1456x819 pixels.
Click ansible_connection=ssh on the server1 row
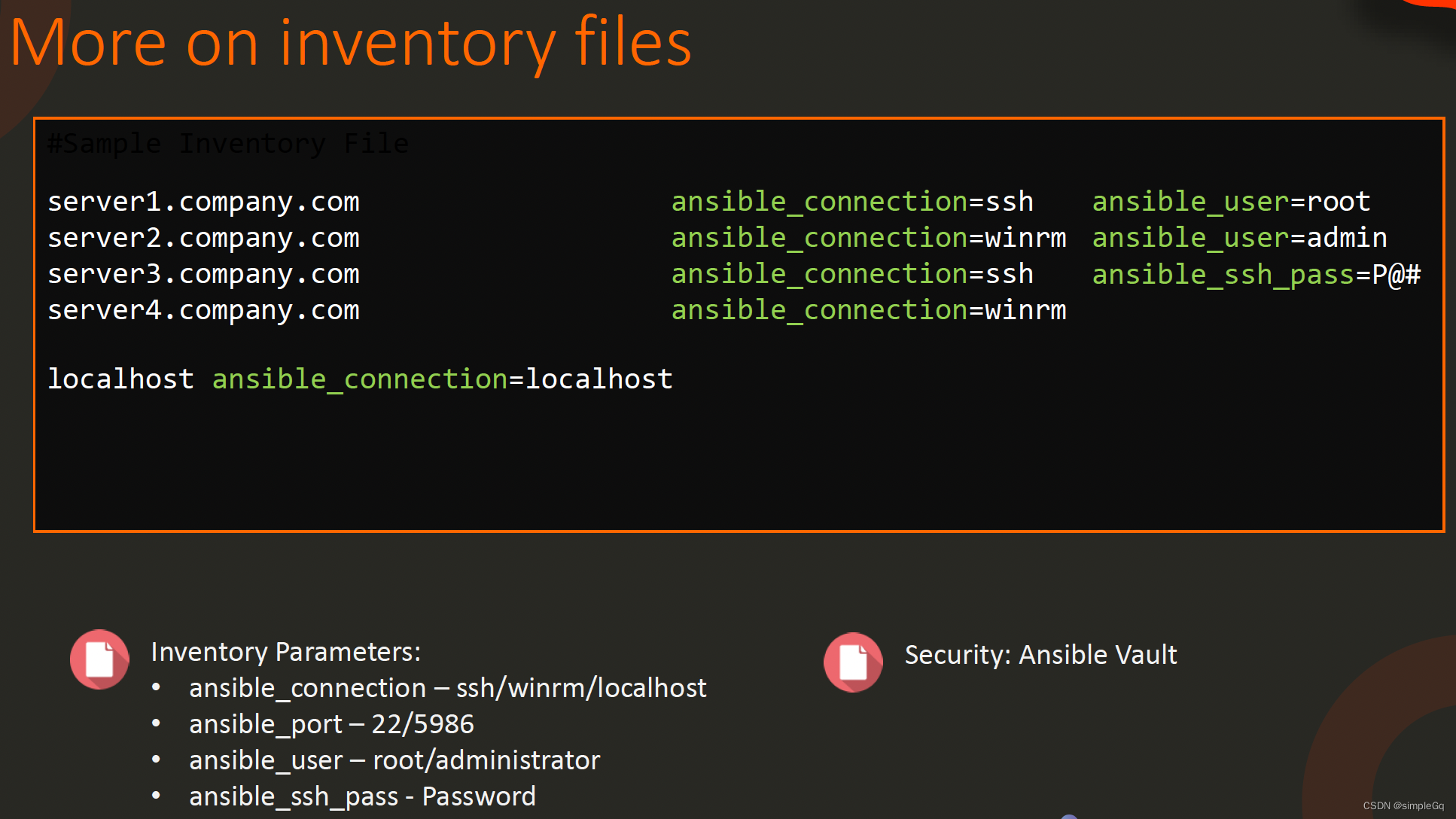pyautogui.click(x=852, y=202)
